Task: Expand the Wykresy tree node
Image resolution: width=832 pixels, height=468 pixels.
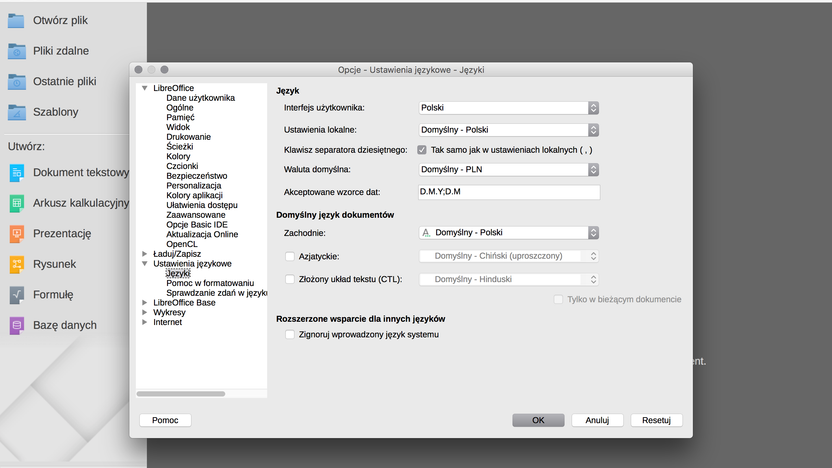Action: point(144,313)
